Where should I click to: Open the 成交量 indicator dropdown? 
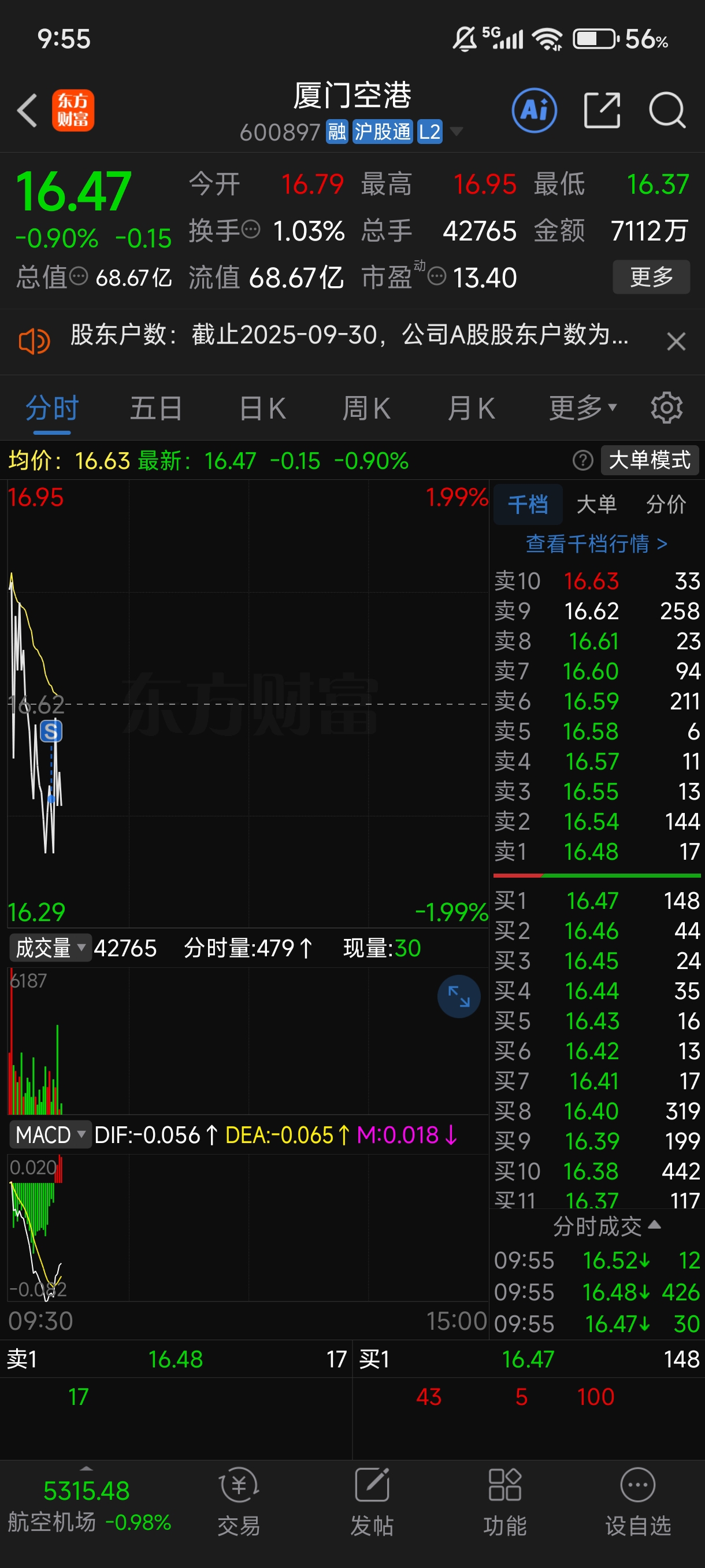[50, 948]
